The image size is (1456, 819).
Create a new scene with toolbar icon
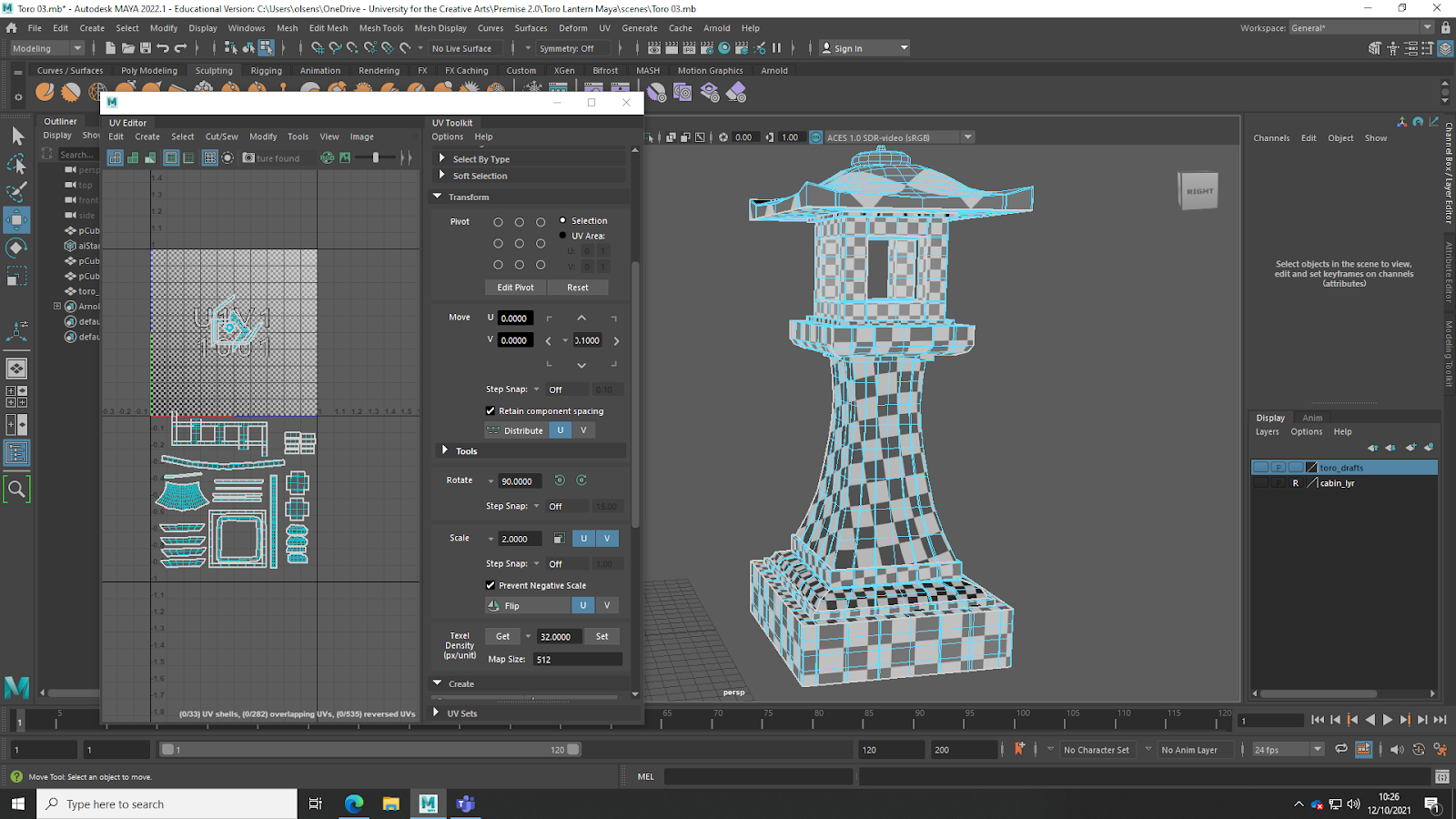point(111,48)
